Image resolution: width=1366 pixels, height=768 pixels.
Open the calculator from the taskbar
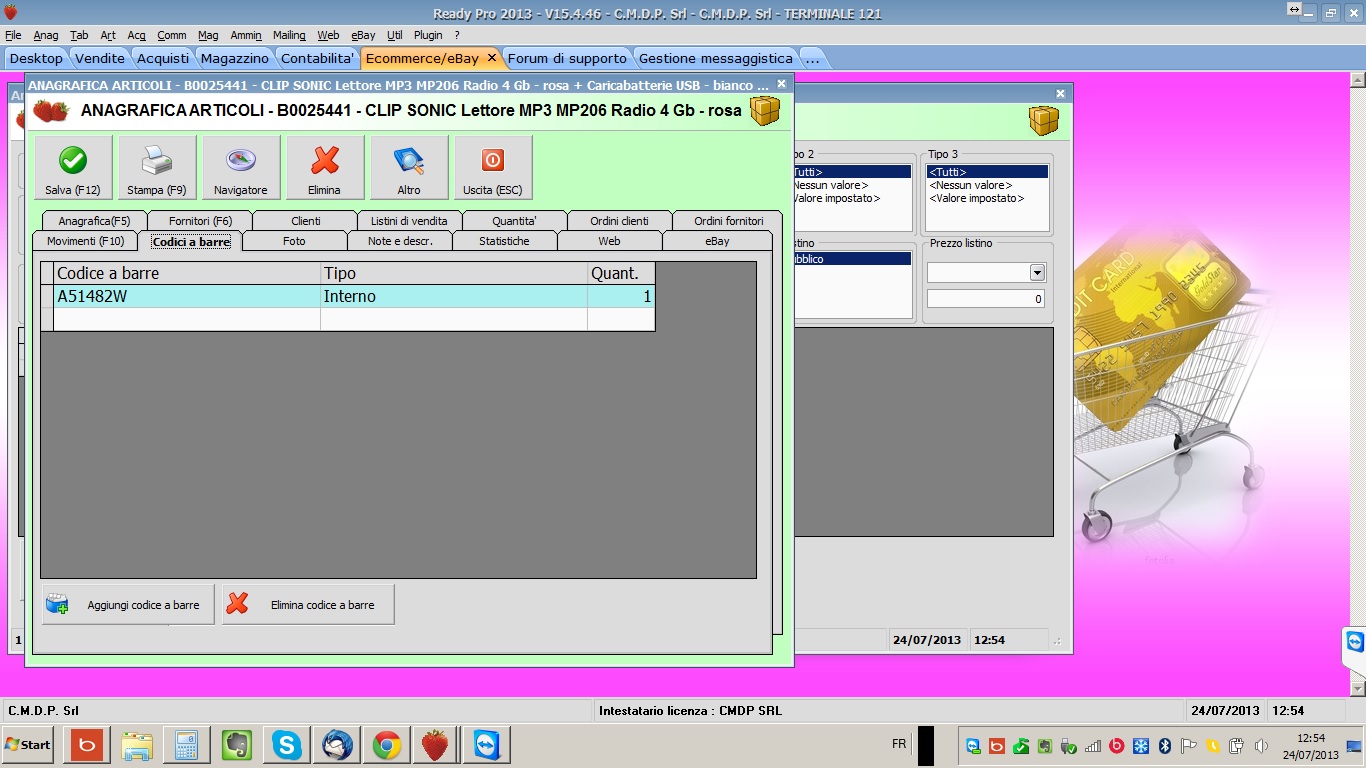pyautogui.click(x=187, y=745)
